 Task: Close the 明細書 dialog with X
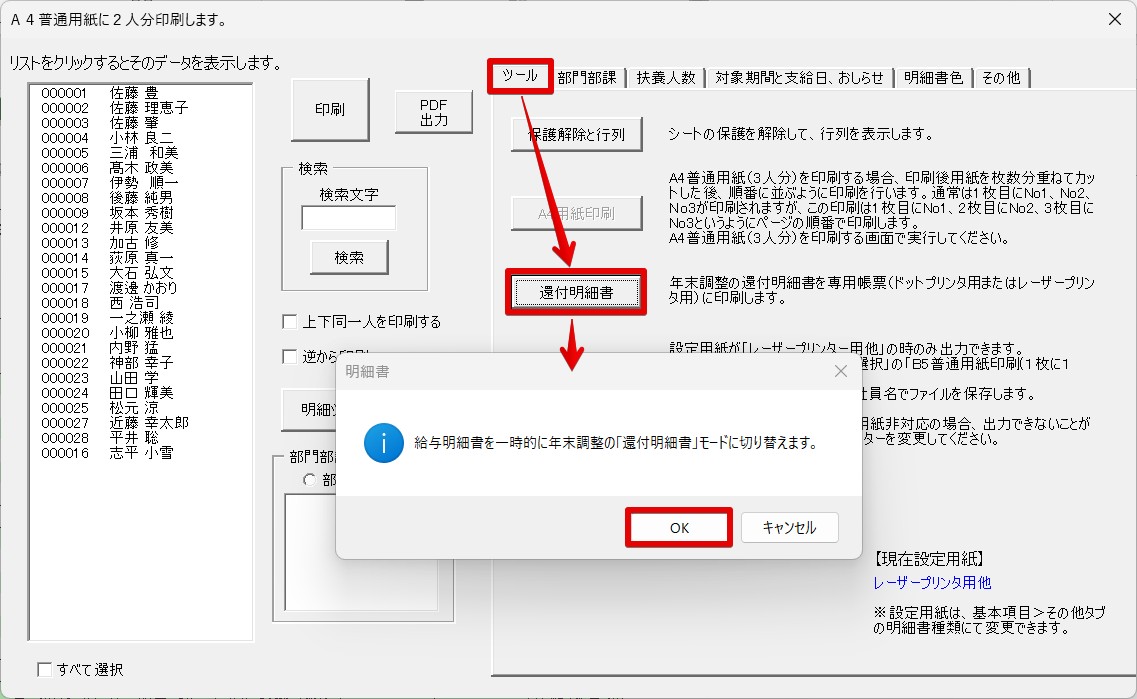[840, 371]
